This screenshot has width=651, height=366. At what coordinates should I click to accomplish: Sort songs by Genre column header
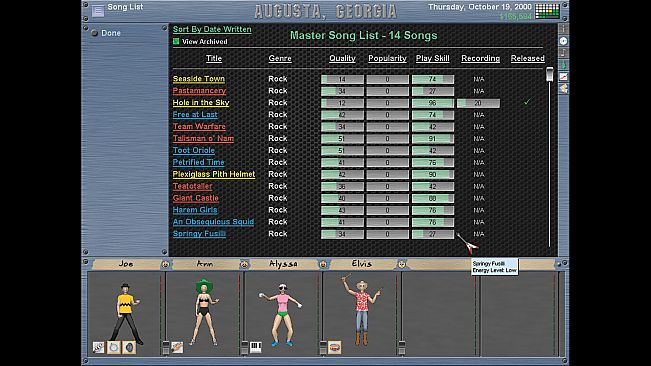click(280, 59)
